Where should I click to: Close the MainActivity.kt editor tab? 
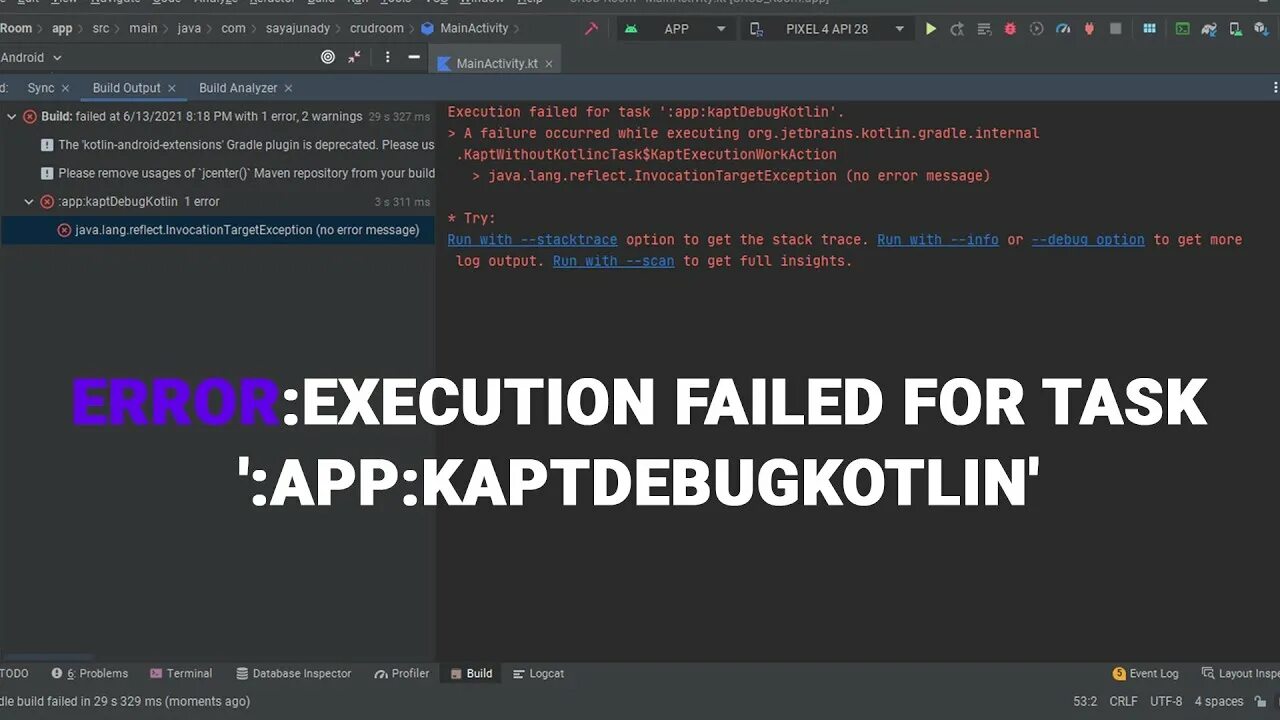[548, 64]
